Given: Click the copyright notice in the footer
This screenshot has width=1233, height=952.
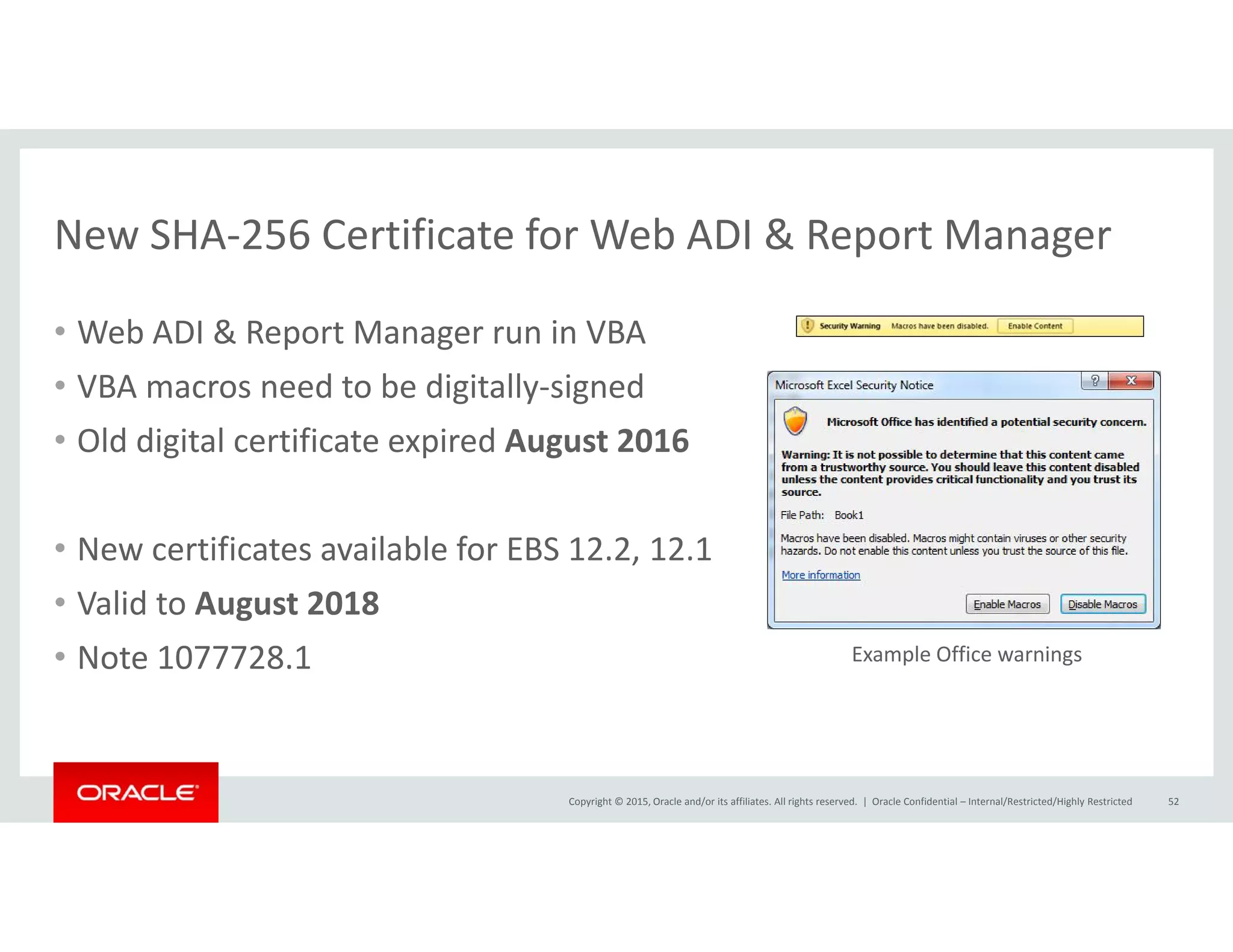Looking at the screenshot, I should (x=712, y=802).
